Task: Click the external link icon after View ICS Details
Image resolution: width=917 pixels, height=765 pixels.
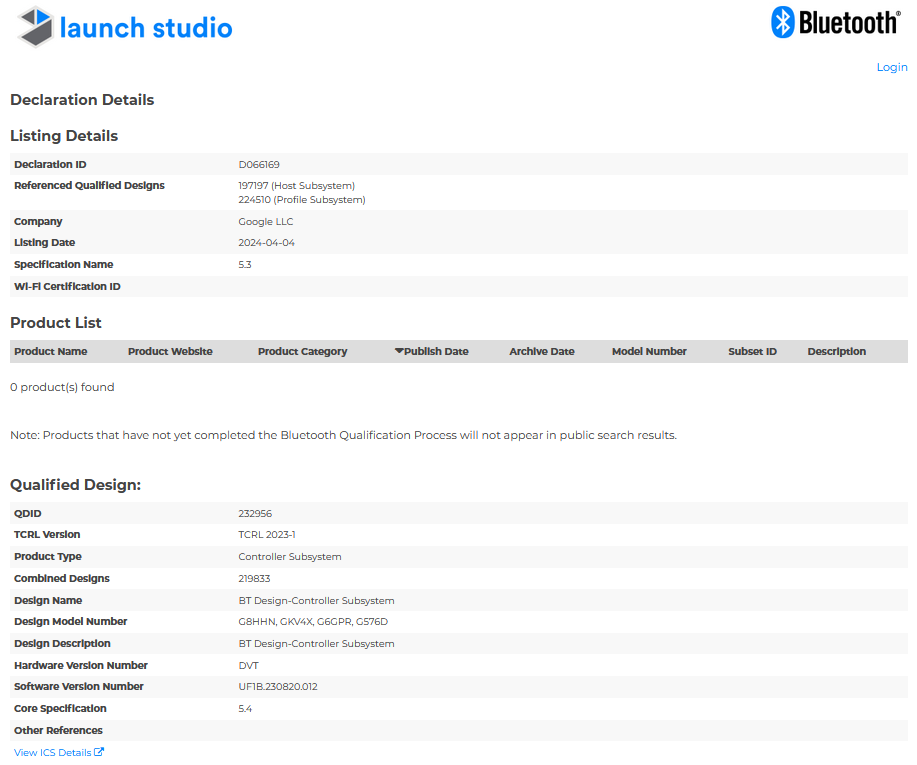Action: (x=99, y=752)
